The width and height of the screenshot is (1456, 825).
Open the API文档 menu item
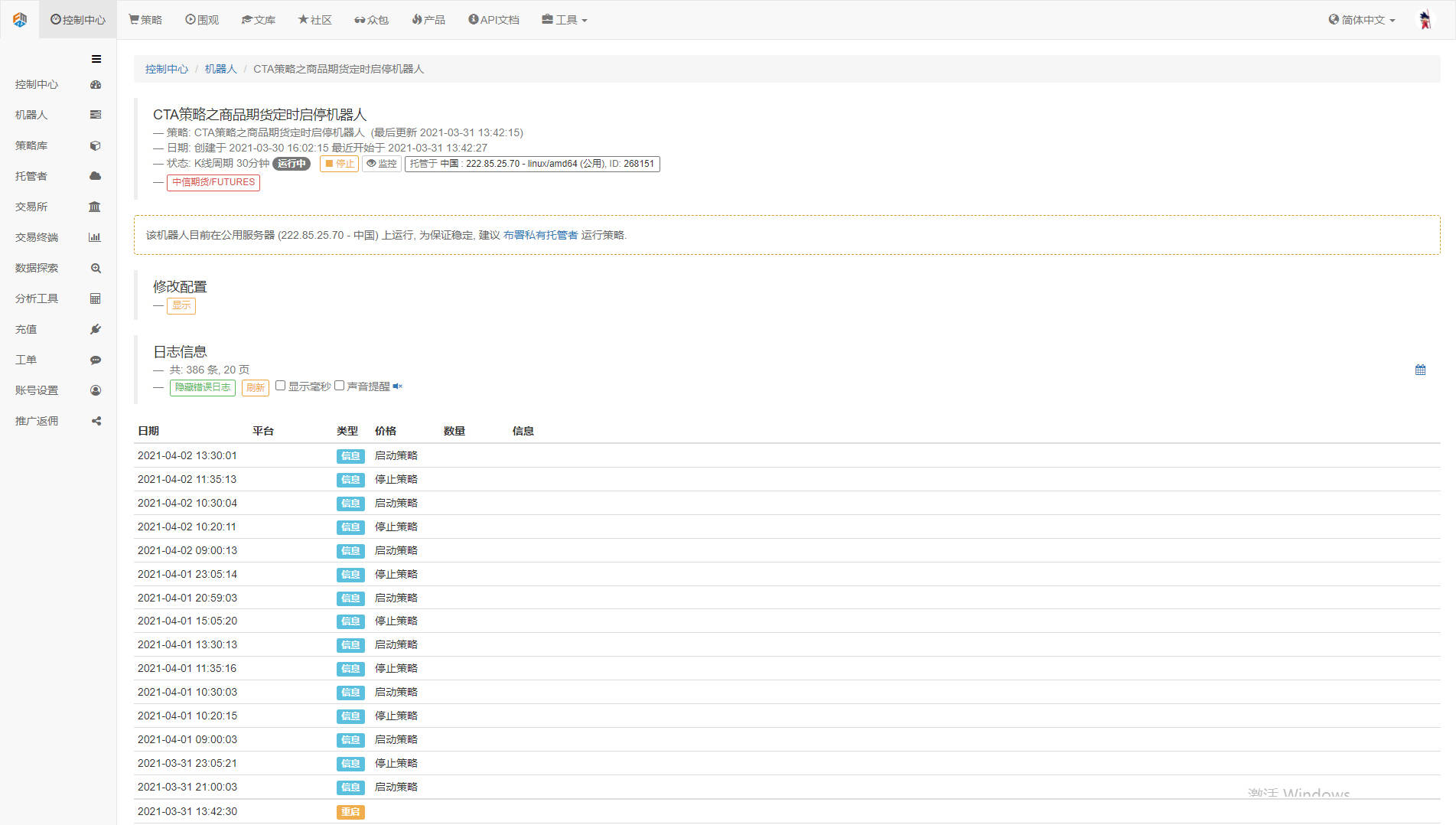[493, 20]
